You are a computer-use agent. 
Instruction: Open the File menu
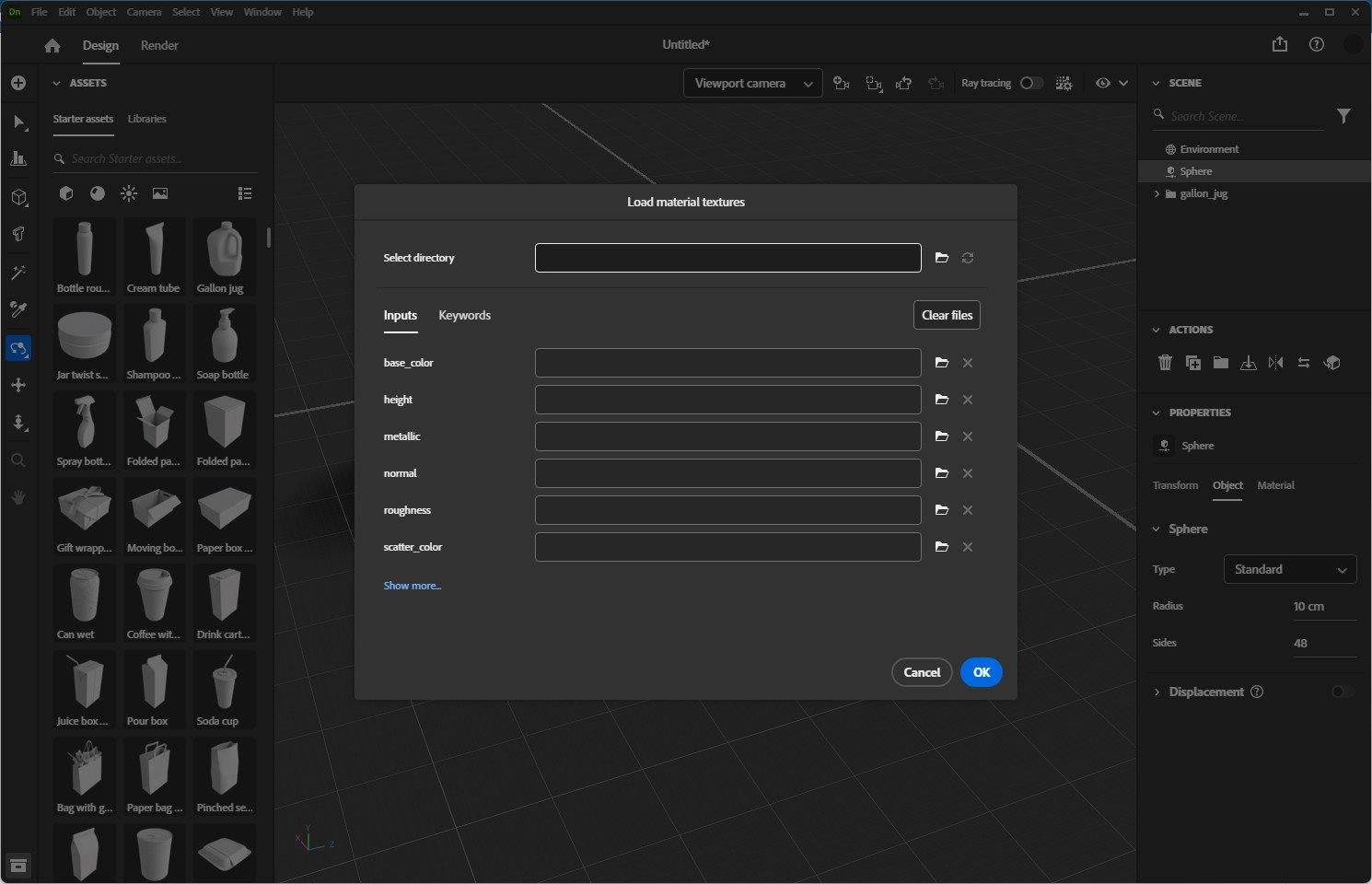(x=40, y=12)
